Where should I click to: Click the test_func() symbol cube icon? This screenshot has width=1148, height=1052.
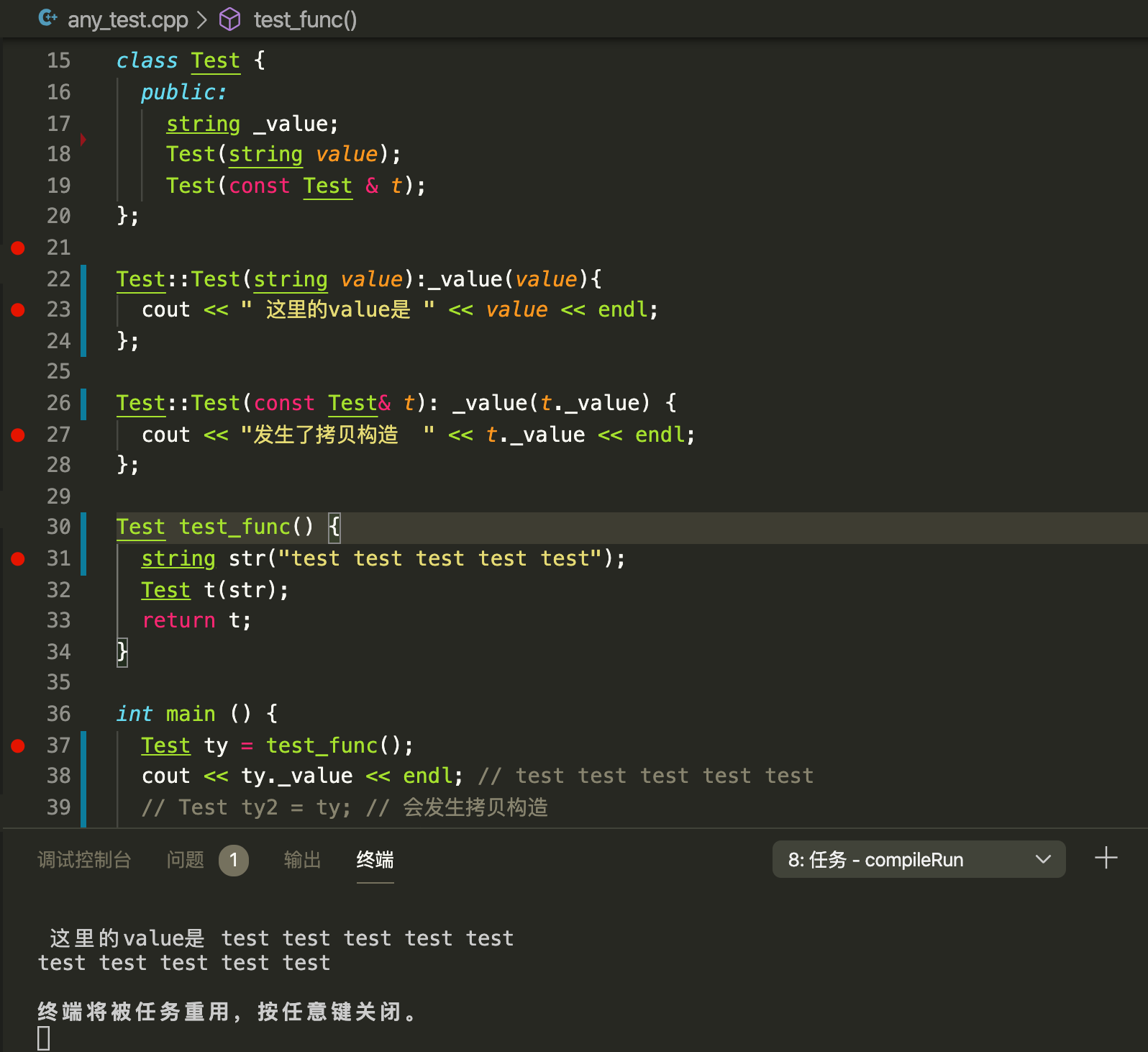(229, 19)
